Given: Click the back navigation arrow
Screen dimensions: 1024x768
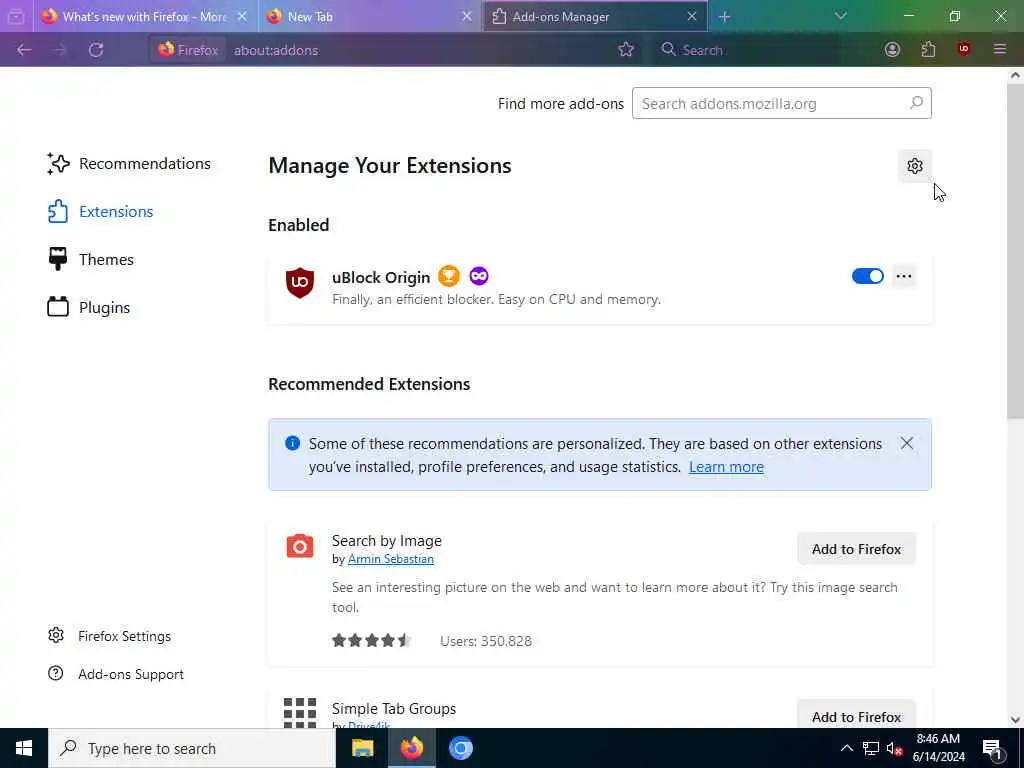Looking at the screenshot, I should click(24, 50).
